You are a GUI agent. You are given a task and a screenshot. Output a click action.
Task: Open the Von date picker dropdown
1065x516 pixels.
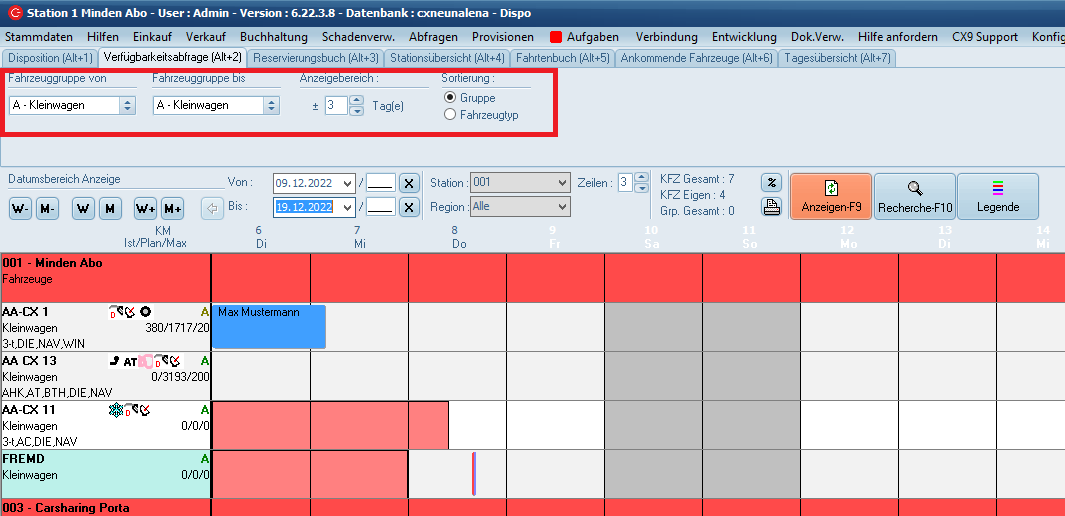click(x=347, y=183)
